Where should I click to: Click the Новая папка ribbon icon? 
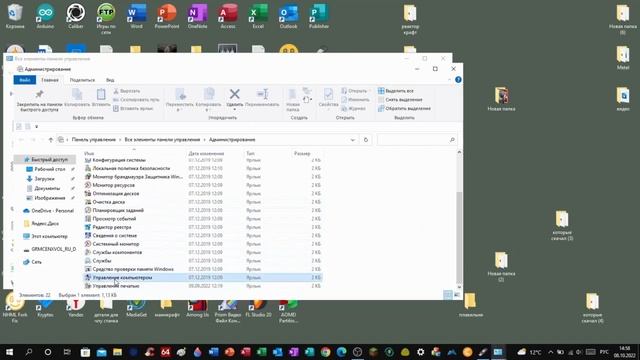pos(293,100)
